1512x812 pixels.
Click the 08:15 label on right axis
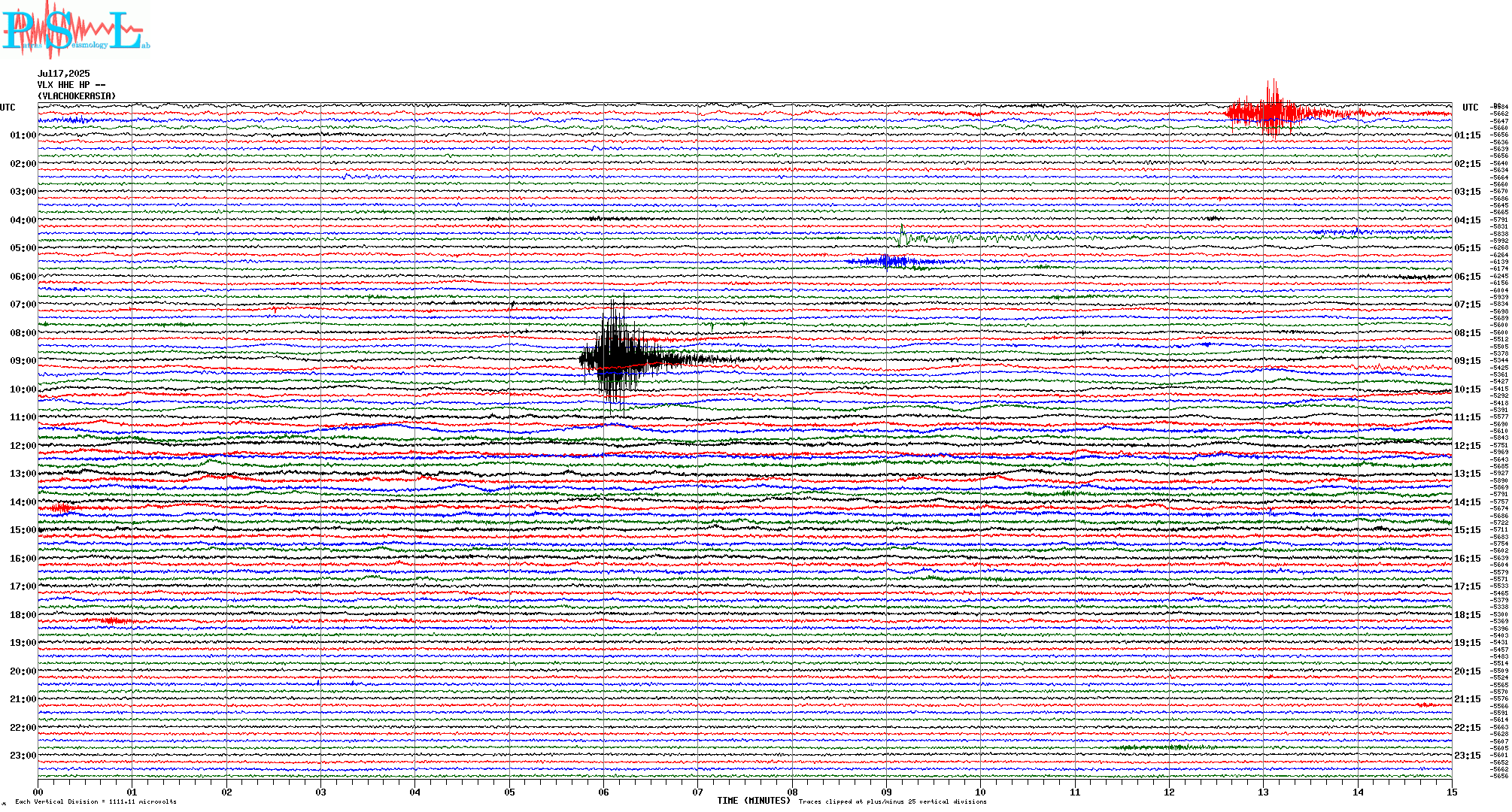point(1468,333)
